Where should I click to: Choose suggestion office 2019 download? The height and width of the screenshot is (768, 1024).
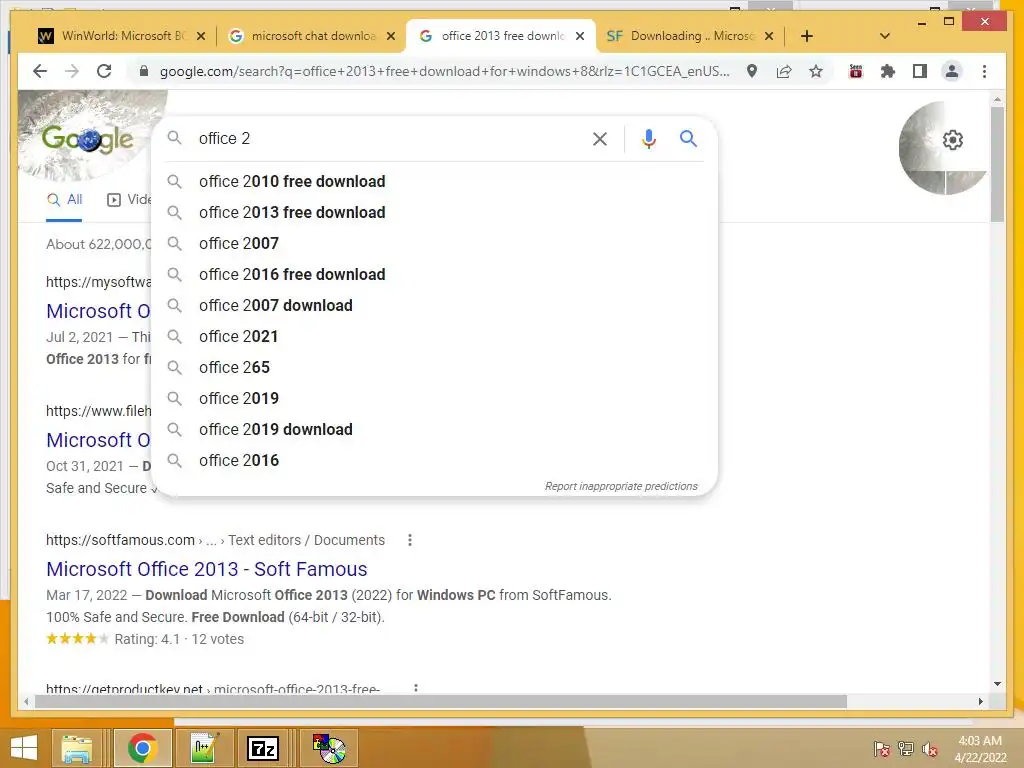434,429
